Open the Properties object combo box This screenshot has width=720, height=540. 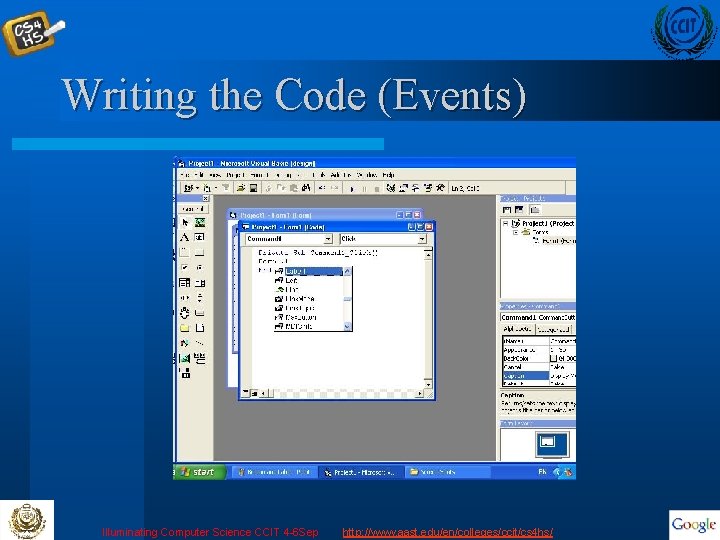click(538, 317)
